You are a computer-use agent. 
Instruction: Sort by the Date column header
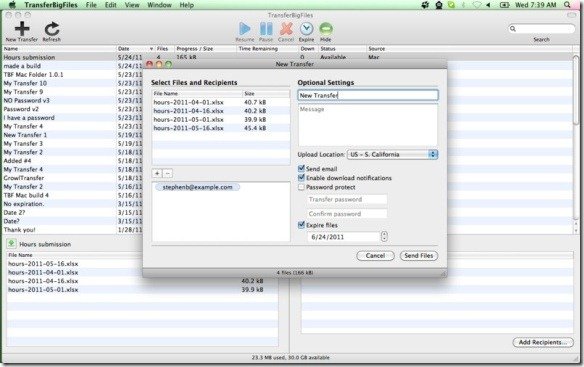(135, 49)
